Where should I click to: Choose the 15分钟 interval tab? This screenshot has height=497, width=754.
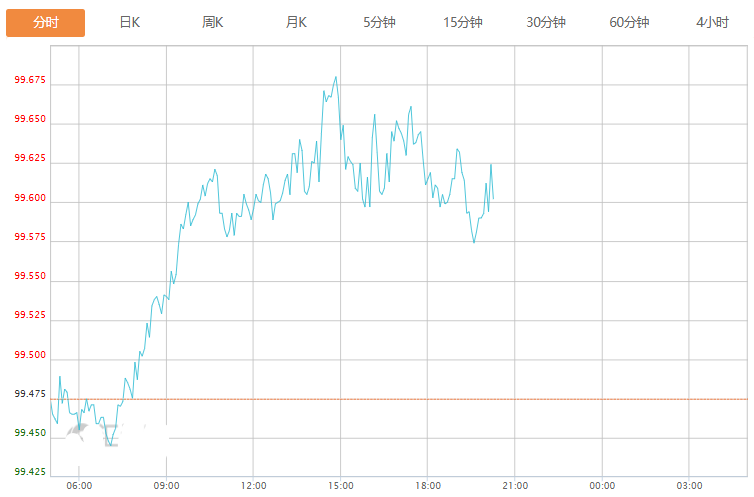coord(463,23)
